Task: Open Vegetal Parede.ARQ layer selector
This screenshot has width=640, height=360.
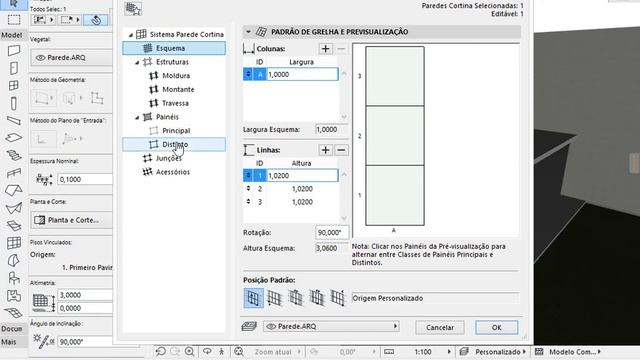Action: 72,58
